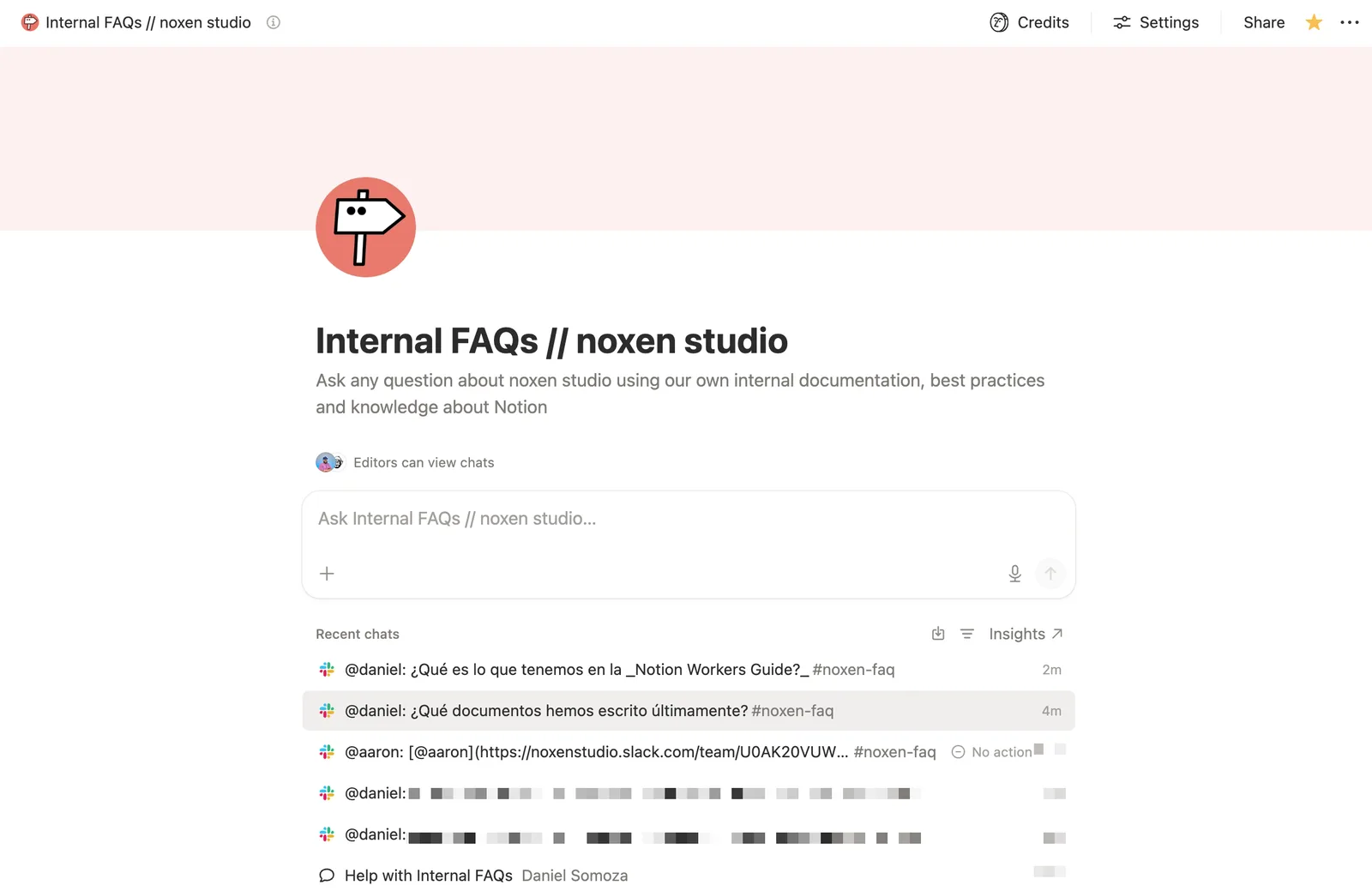Open the Settings panel
Screen dimensions: 1372x891
(1156, 22)
